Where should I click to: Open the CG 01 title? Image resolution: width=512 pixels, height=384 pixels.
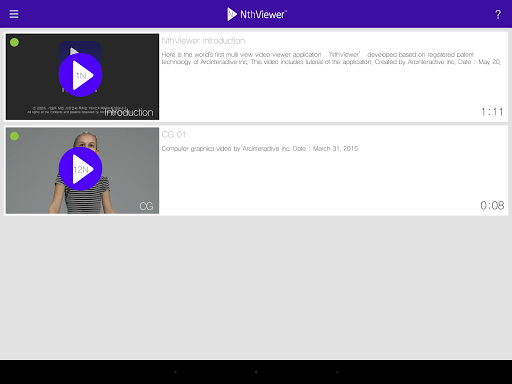tap(174, 134)
